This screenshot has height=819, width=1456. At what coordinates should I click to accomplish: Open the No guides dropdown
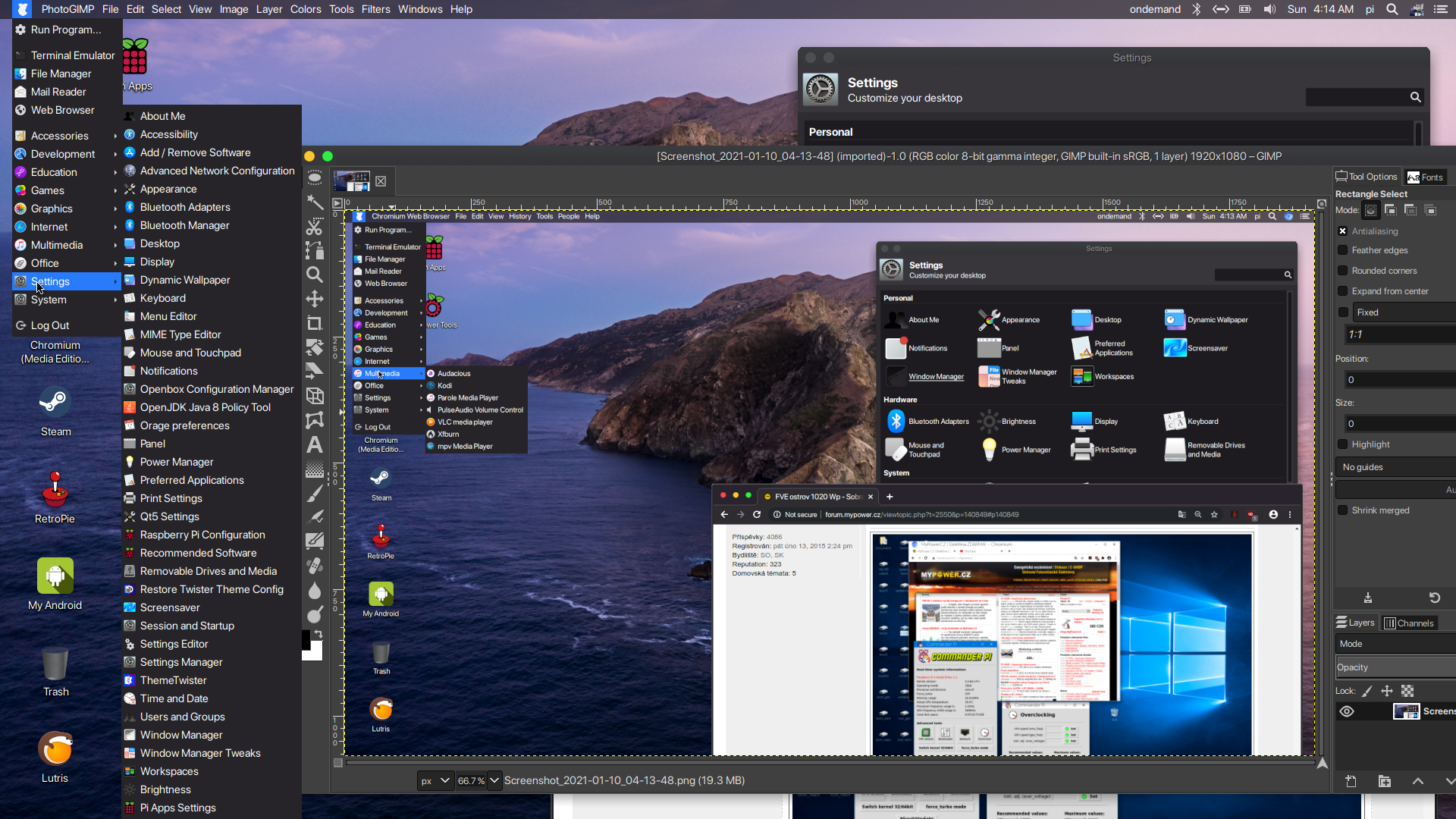pos(1395,467)
